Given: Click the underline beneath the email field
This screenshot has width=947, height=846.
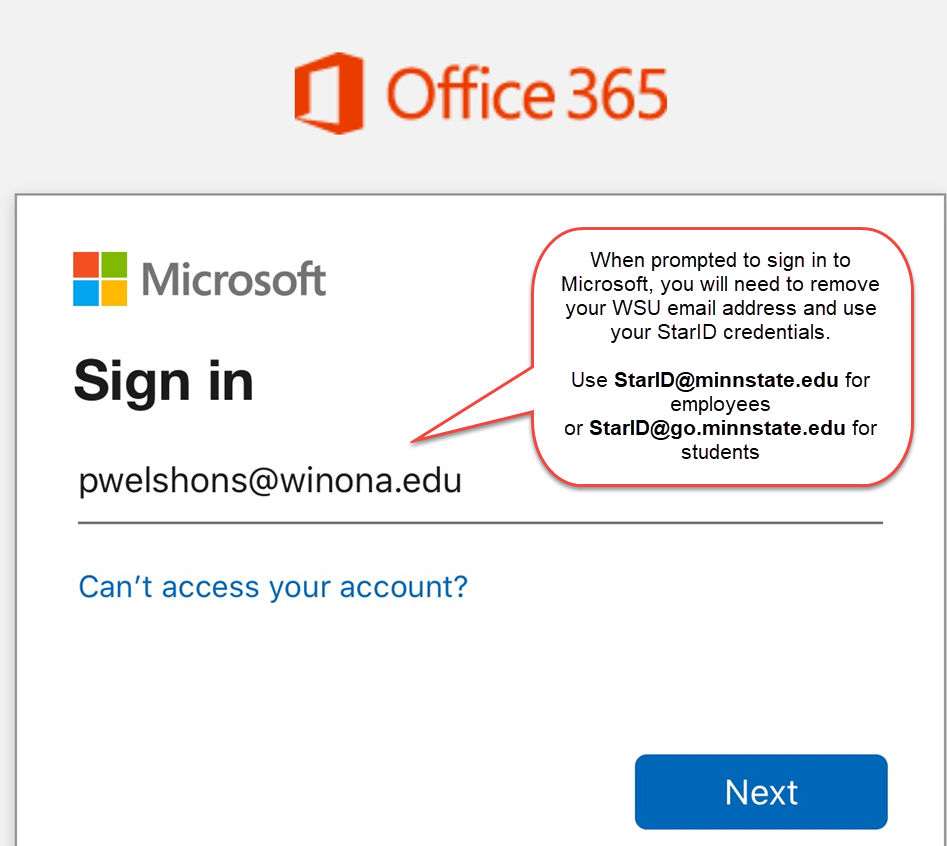Looking at the screenshot, I should pos(480,522).
